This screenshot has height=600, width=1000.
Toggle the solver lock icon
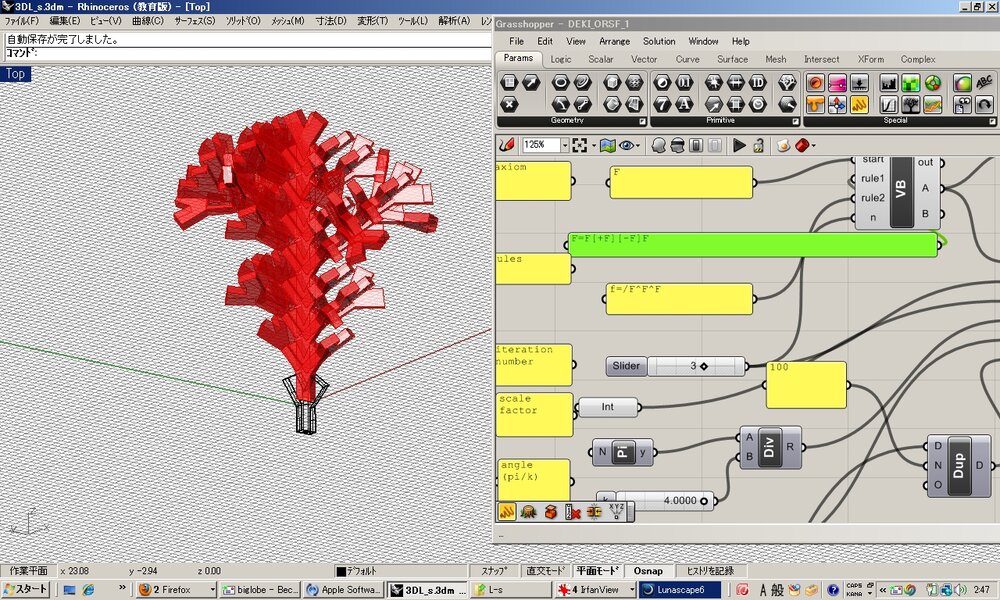tap(759, 146)
